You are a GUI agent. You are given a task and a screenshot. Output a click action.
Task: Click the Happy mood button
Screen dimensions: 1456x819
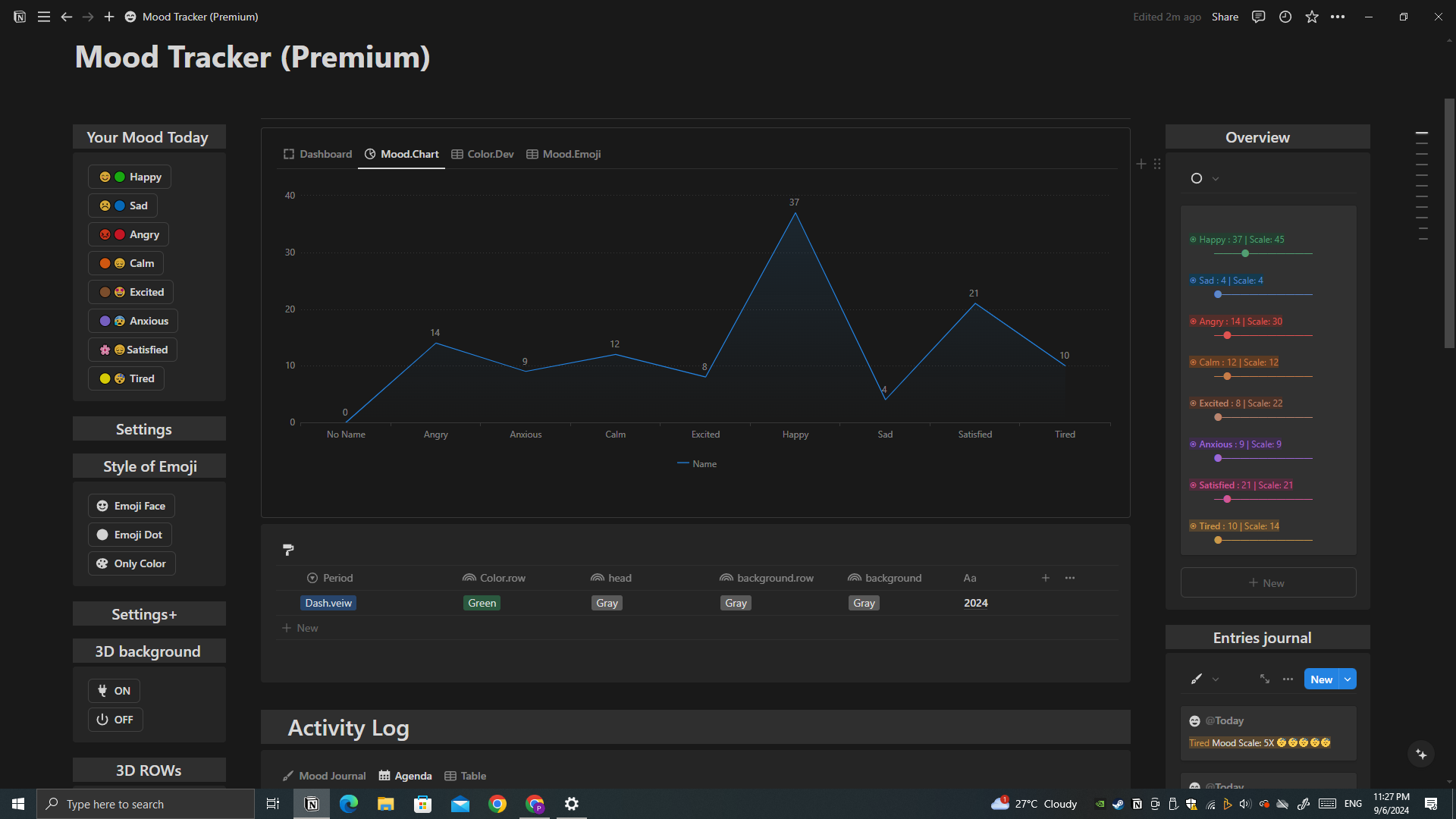click(x=130, y=177)
